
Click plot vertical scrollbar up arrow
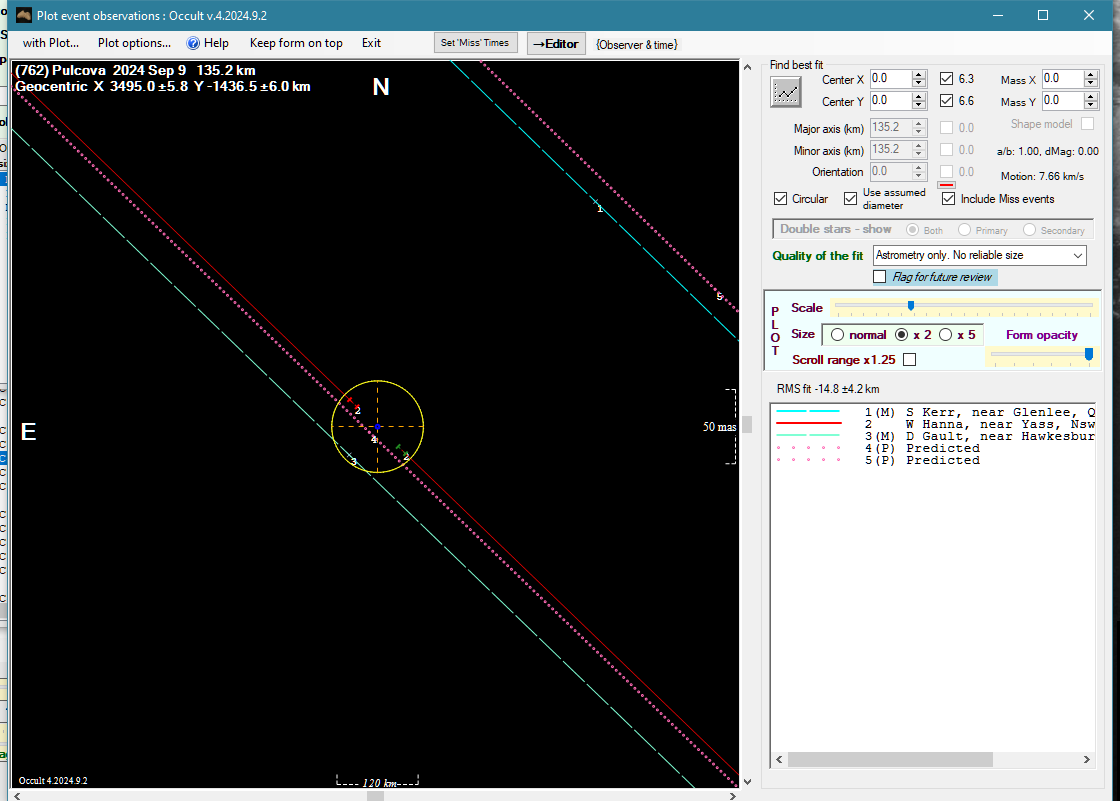pos(747,68)
